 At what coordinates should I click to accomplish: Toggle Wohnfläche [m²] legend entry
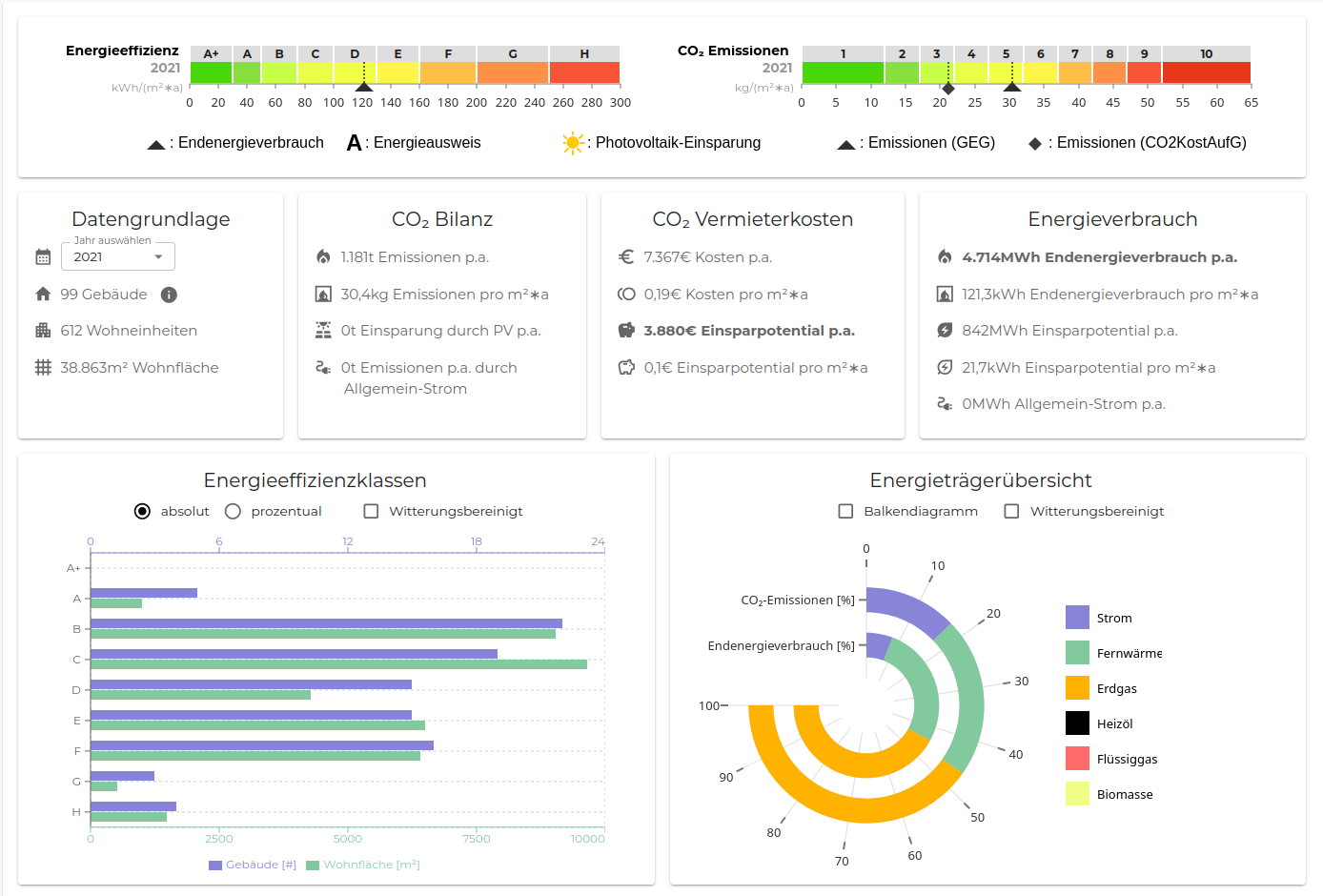click(362, 865)
